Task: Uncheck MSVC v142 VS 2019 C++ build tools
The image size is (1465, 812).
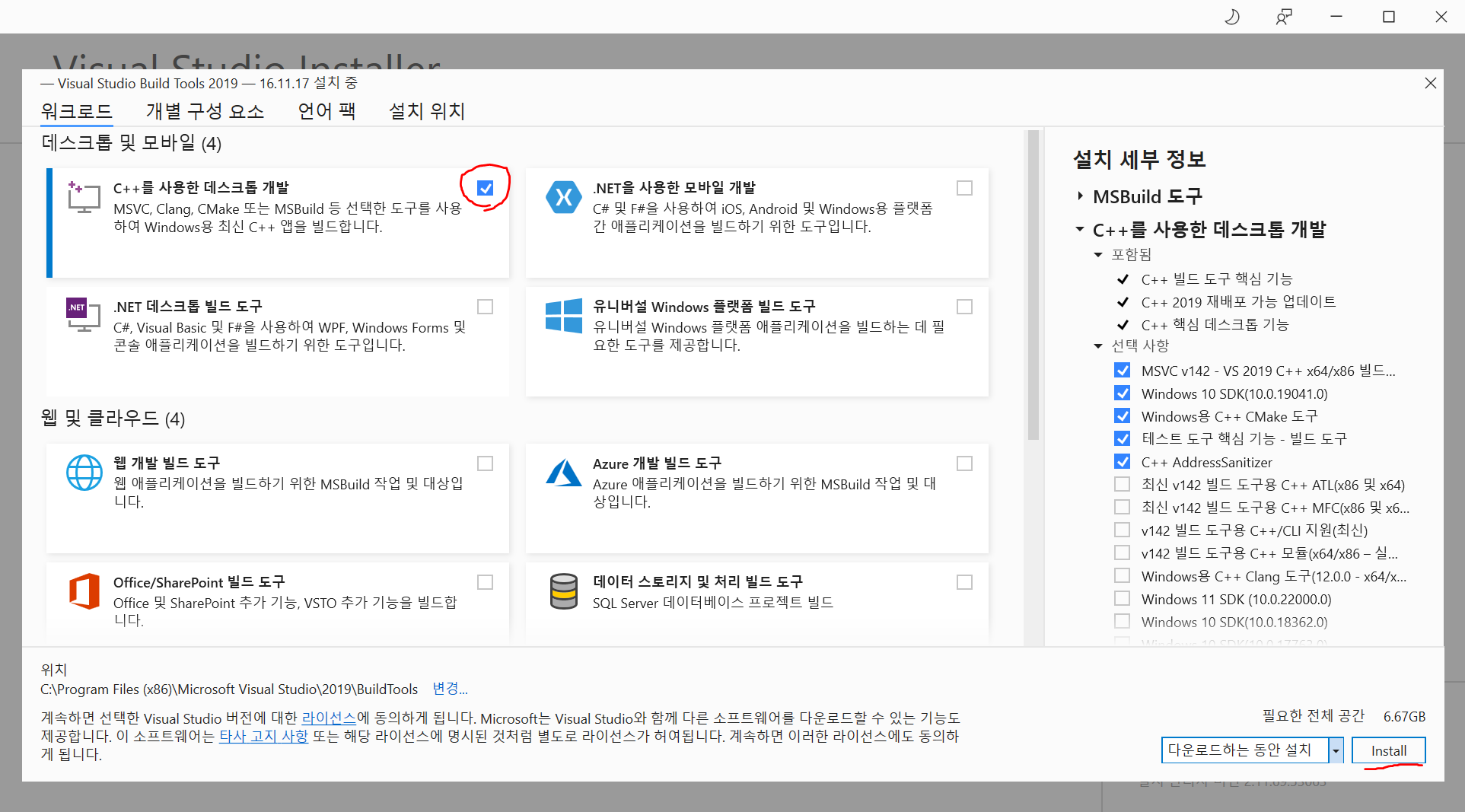Action: tap(1122, 370)
